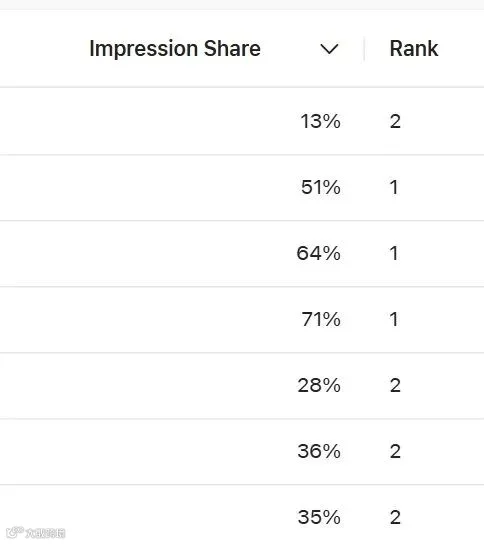The image size is (484, 544).
Task: Click the watermark logo icon
Action: click(15, 533)
